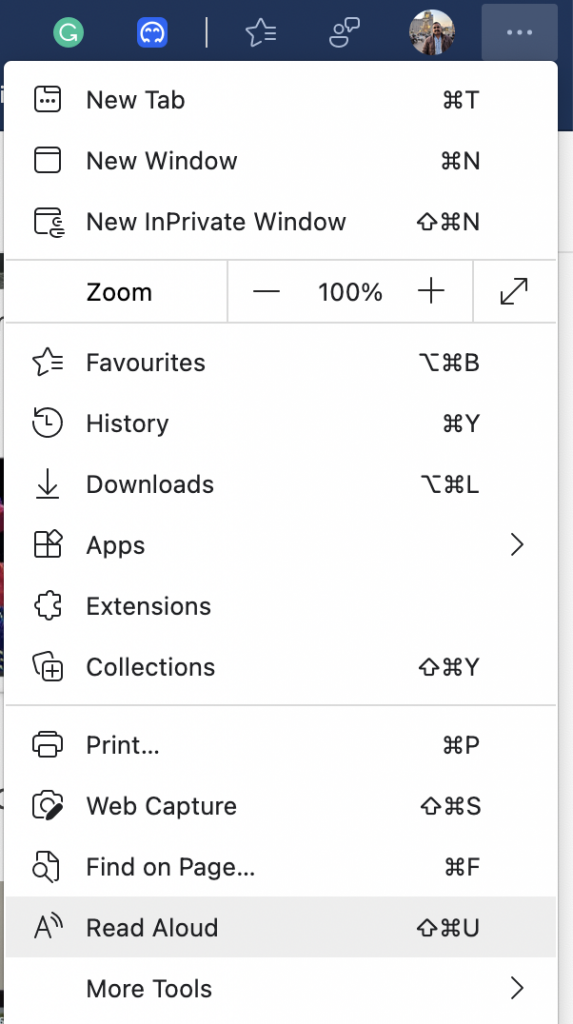Open the Favourites star toolbar icon

(x=260, y=32)
